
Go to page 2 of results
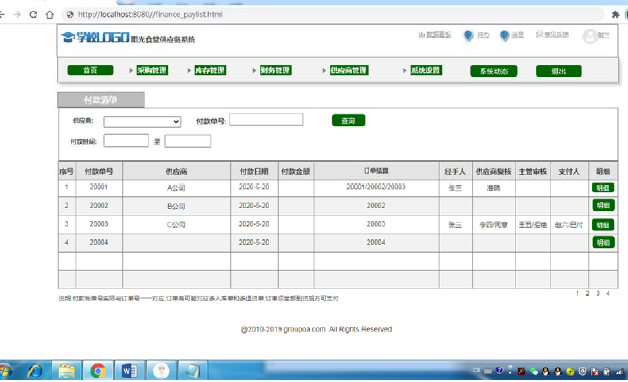click(x=588, y=294)
